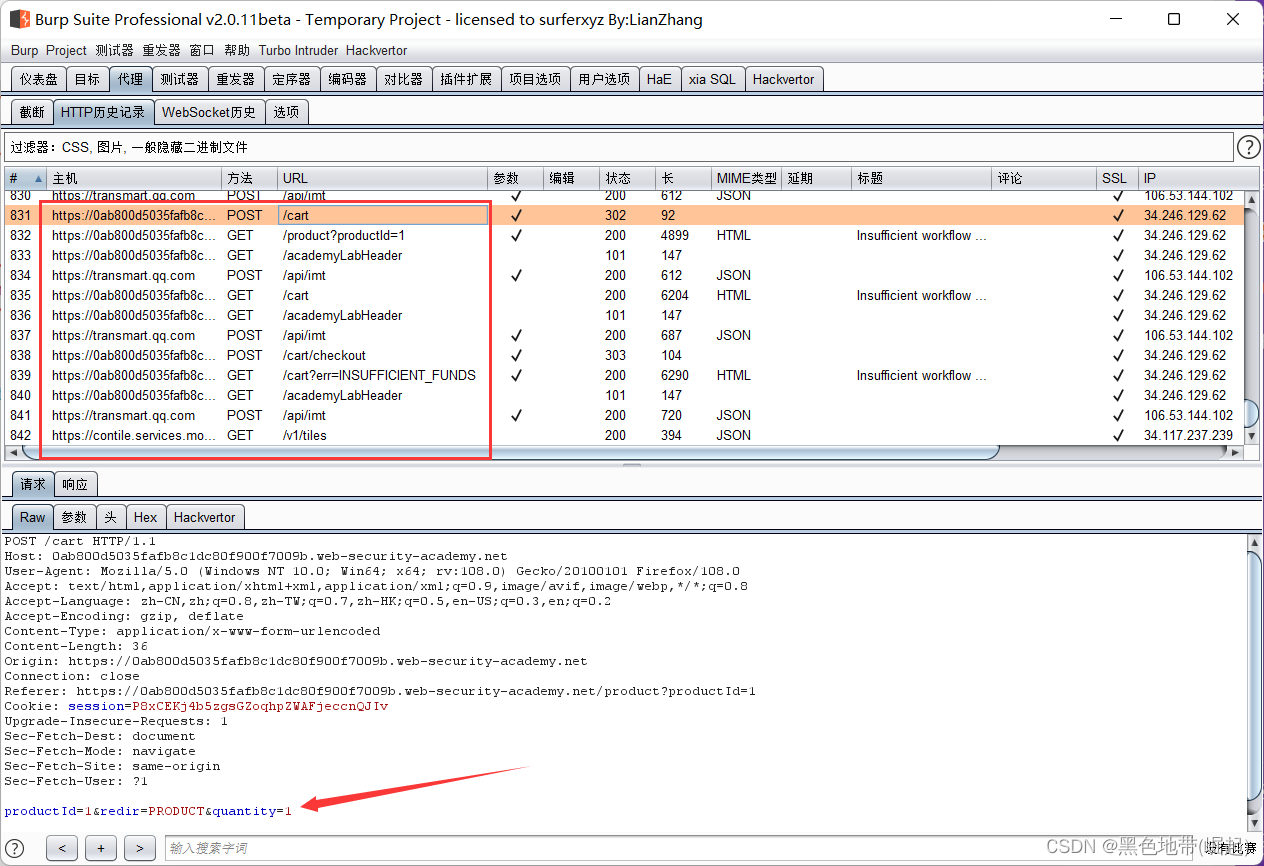Select the 头 request view tab
This screenshot has height=866, width=1264.
tap(110, 517)
